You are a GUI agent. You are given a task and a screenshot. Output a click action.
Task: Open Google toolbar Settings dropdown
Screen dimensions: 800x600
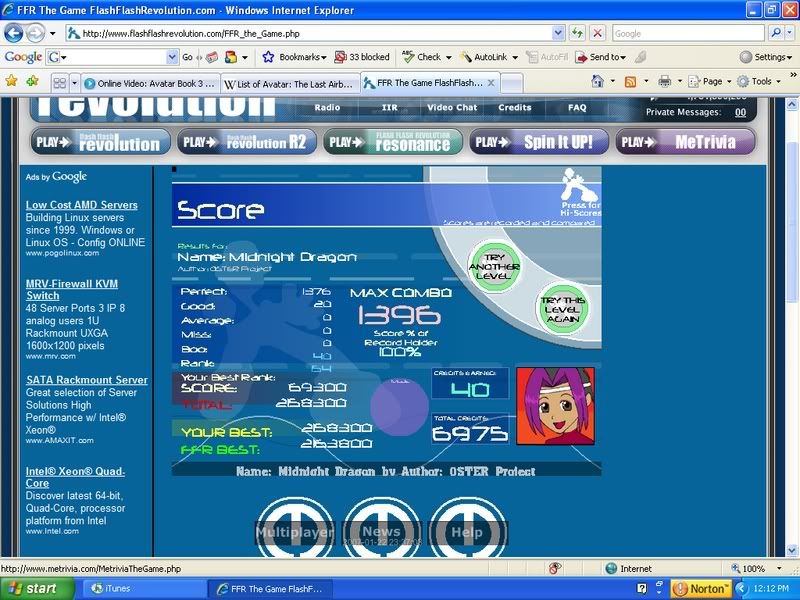click(766, 57)
